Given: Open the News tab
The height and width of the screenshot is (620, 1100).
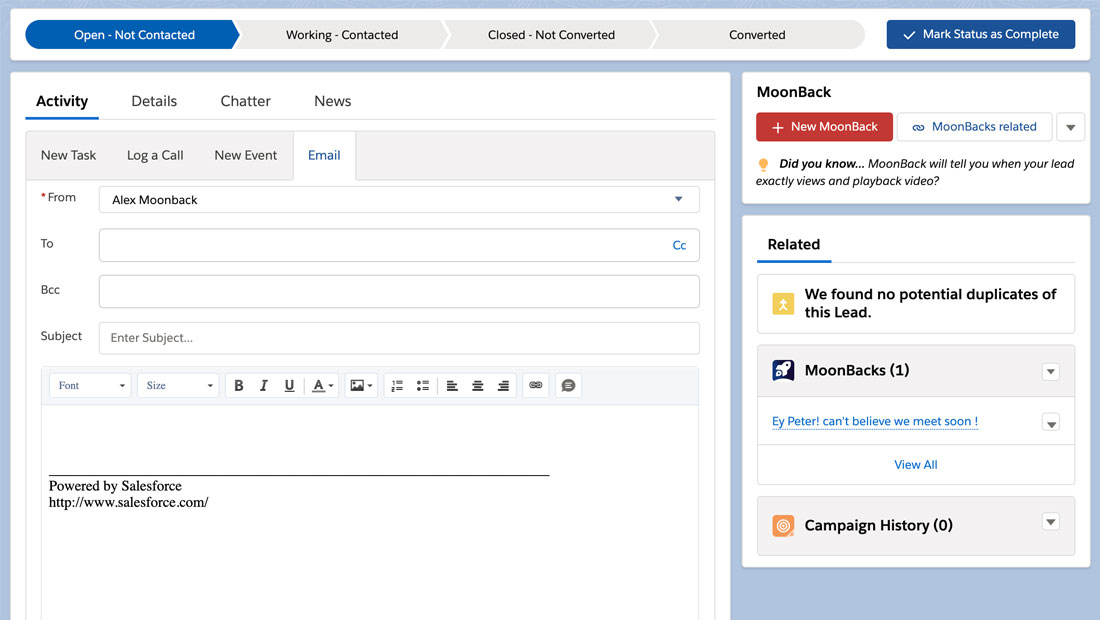Looking at the screenshot, I should (x=333, y=101).
